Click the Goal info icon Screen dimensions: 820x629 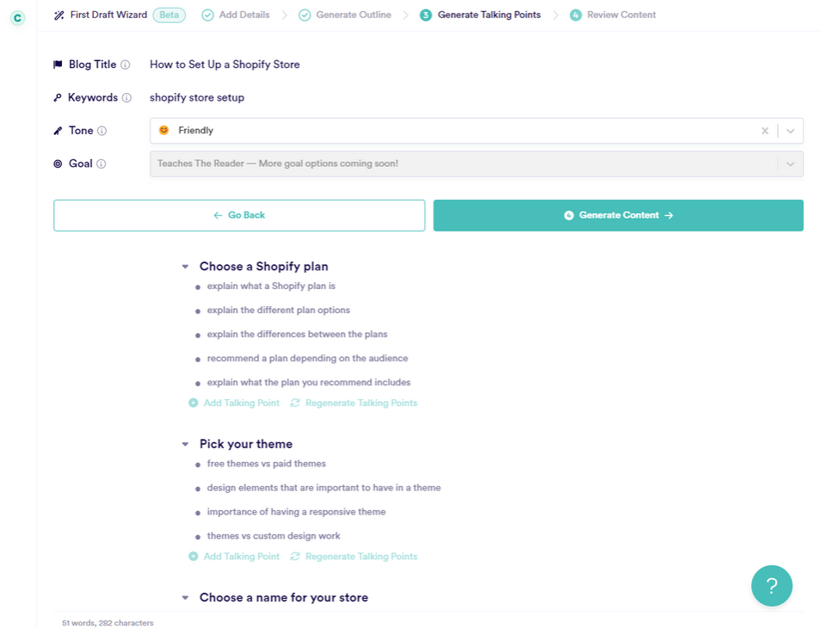pyautogui.click(x=101, y=164)
